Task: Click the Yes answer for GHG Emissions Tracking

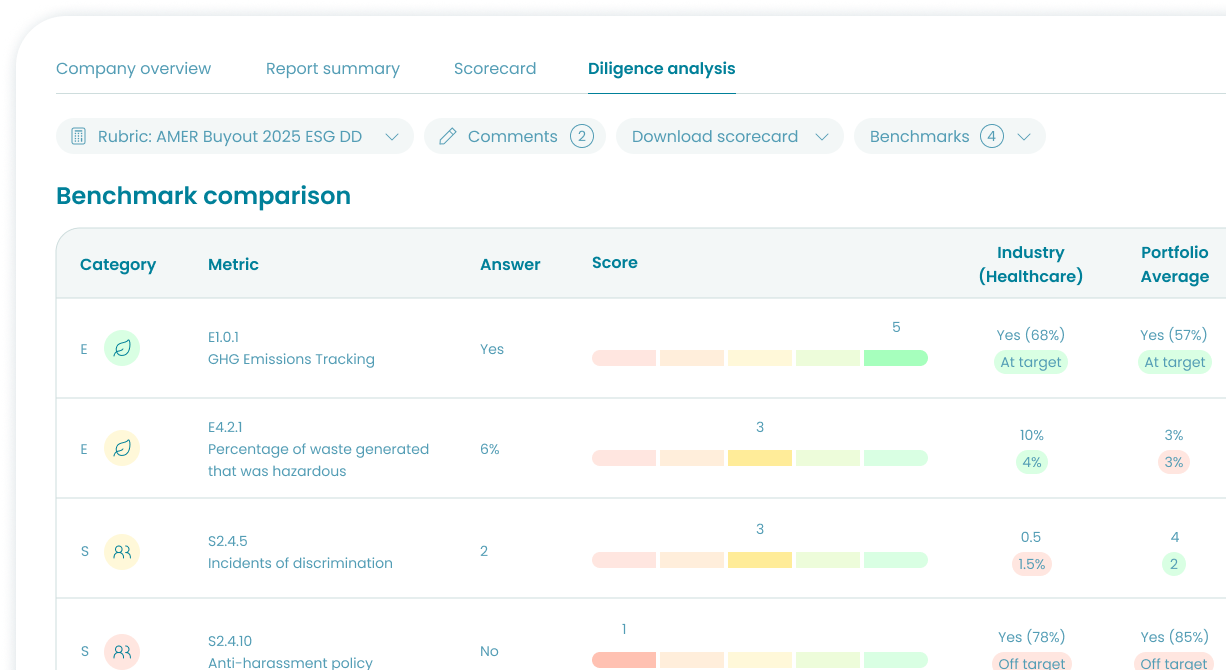Action: click(492, 349)
